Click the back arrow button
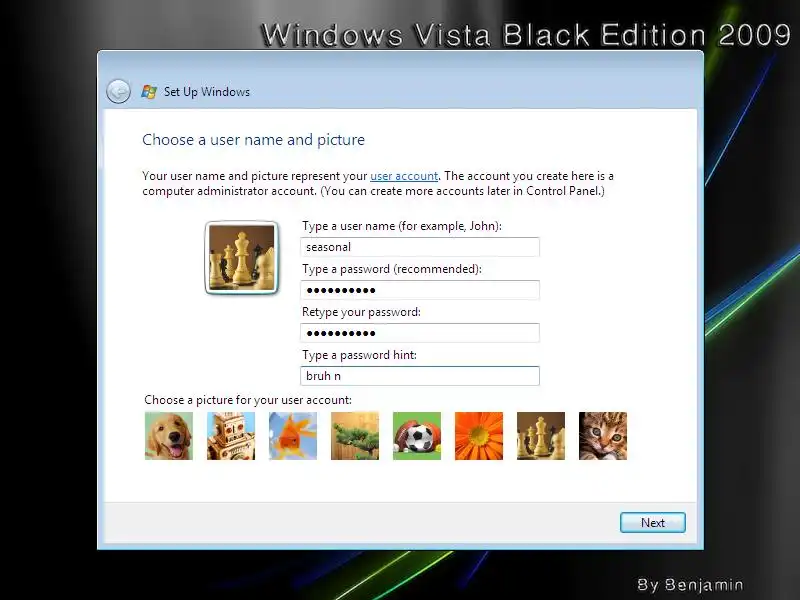 click(118, 92)
